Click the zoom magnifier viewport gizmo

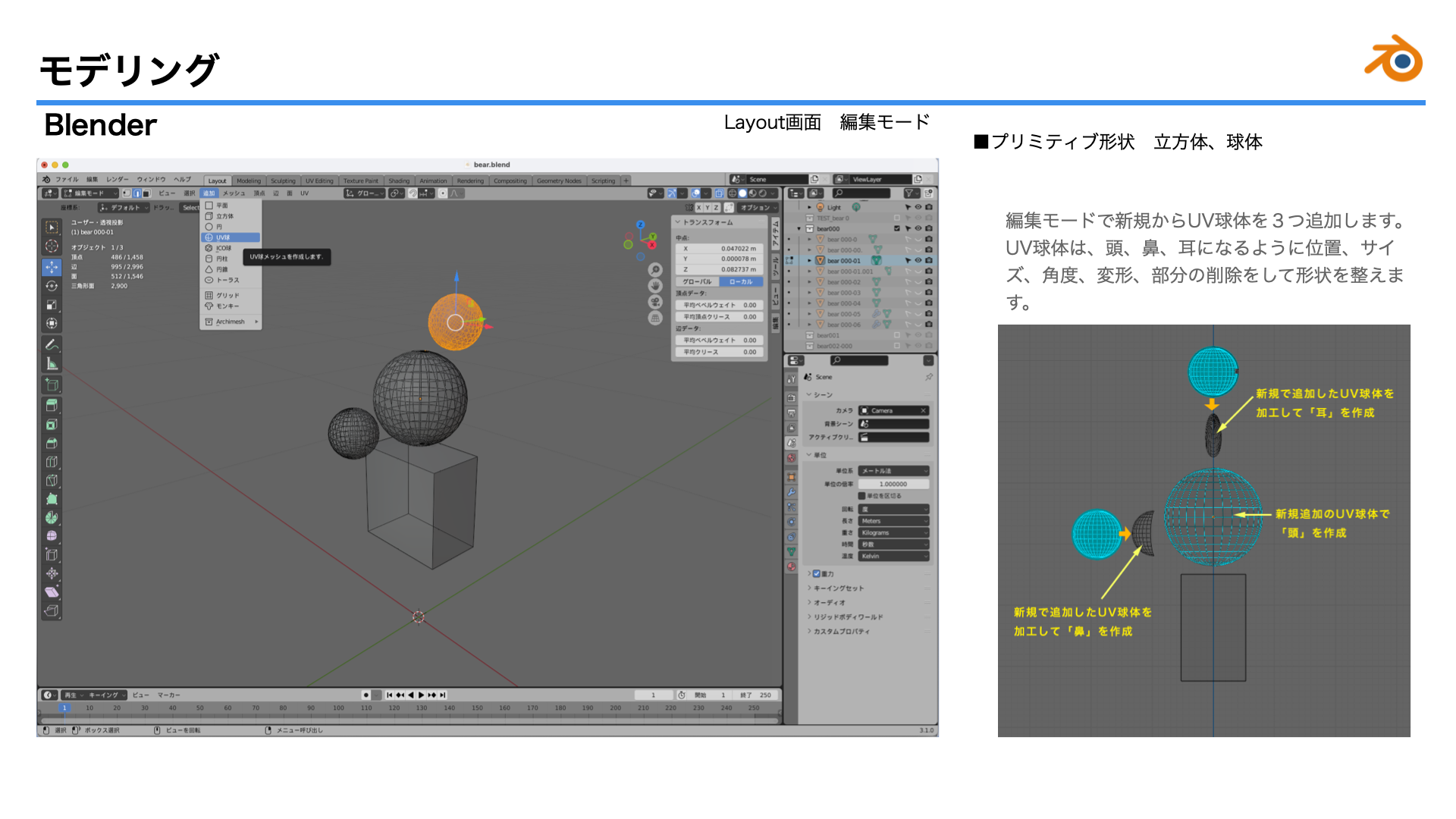656,270
